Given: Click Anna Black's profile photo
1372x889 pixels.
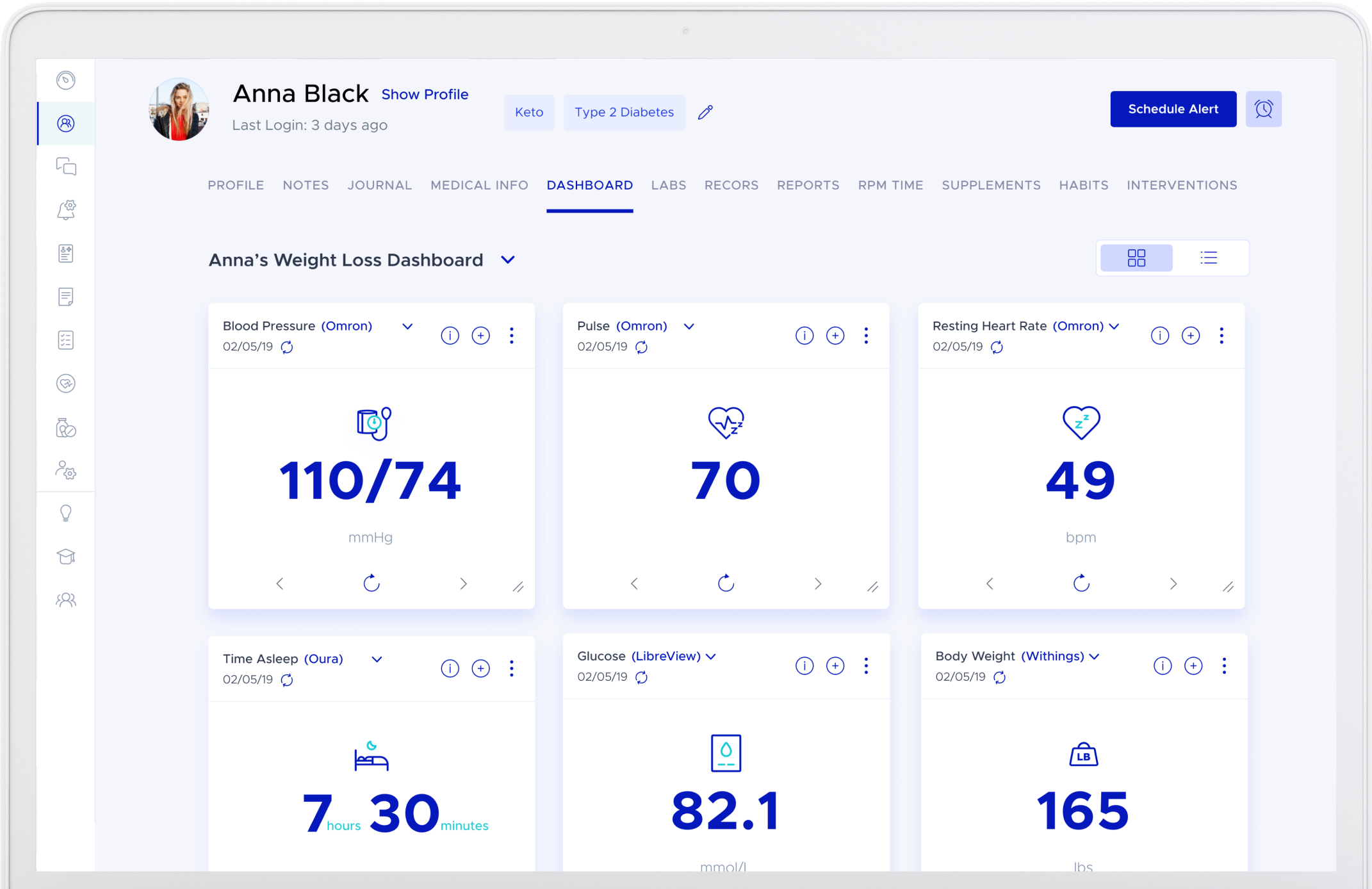Looking at the screenshot, I should [179, 110].
